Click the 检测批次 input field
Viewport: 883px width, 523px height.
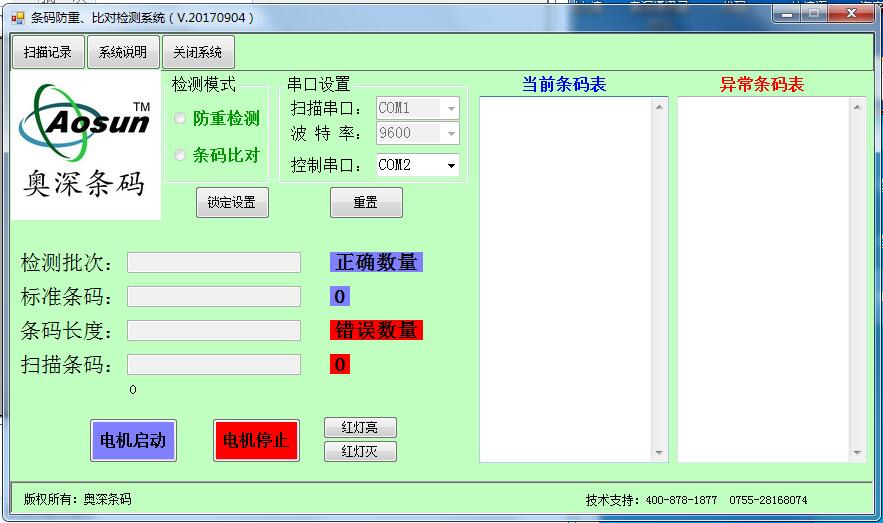coord(213,263)
